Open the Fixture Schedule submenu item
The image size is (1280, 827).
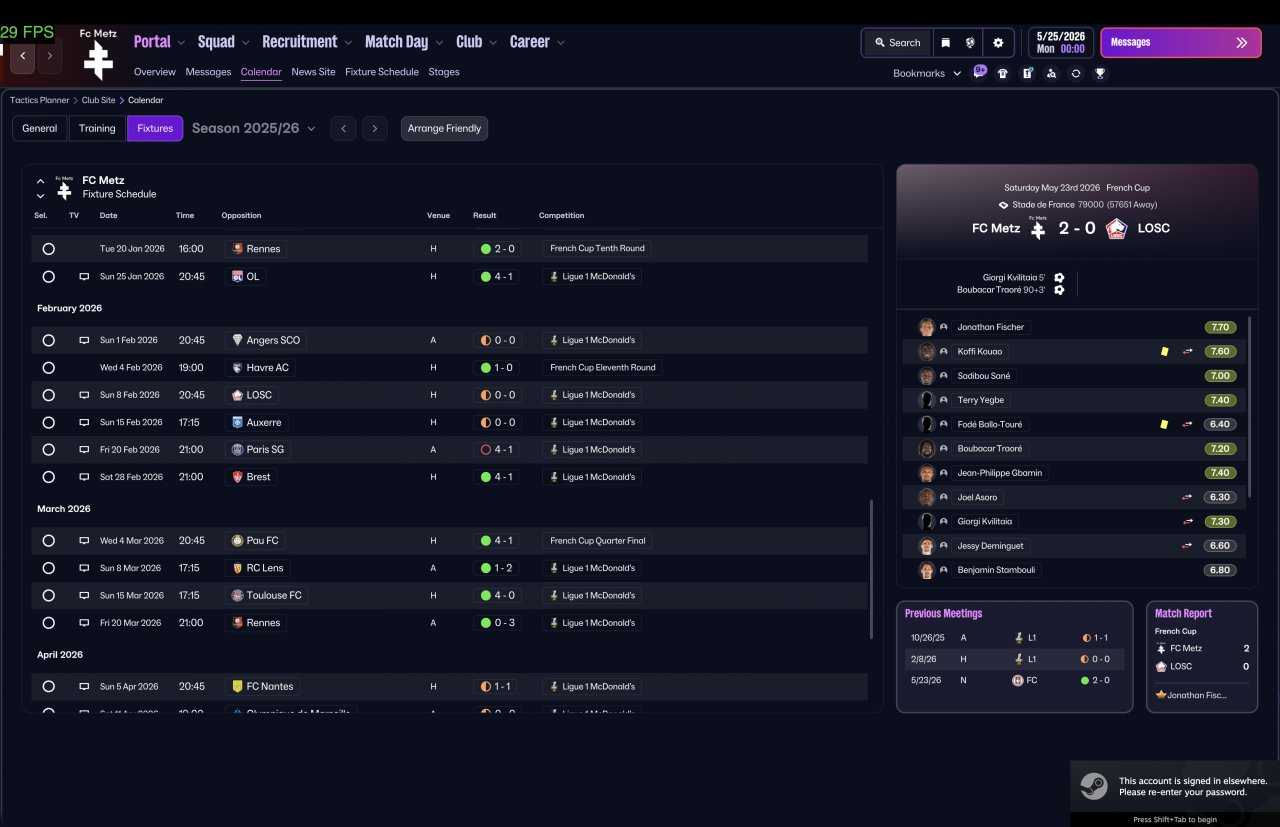382,72
